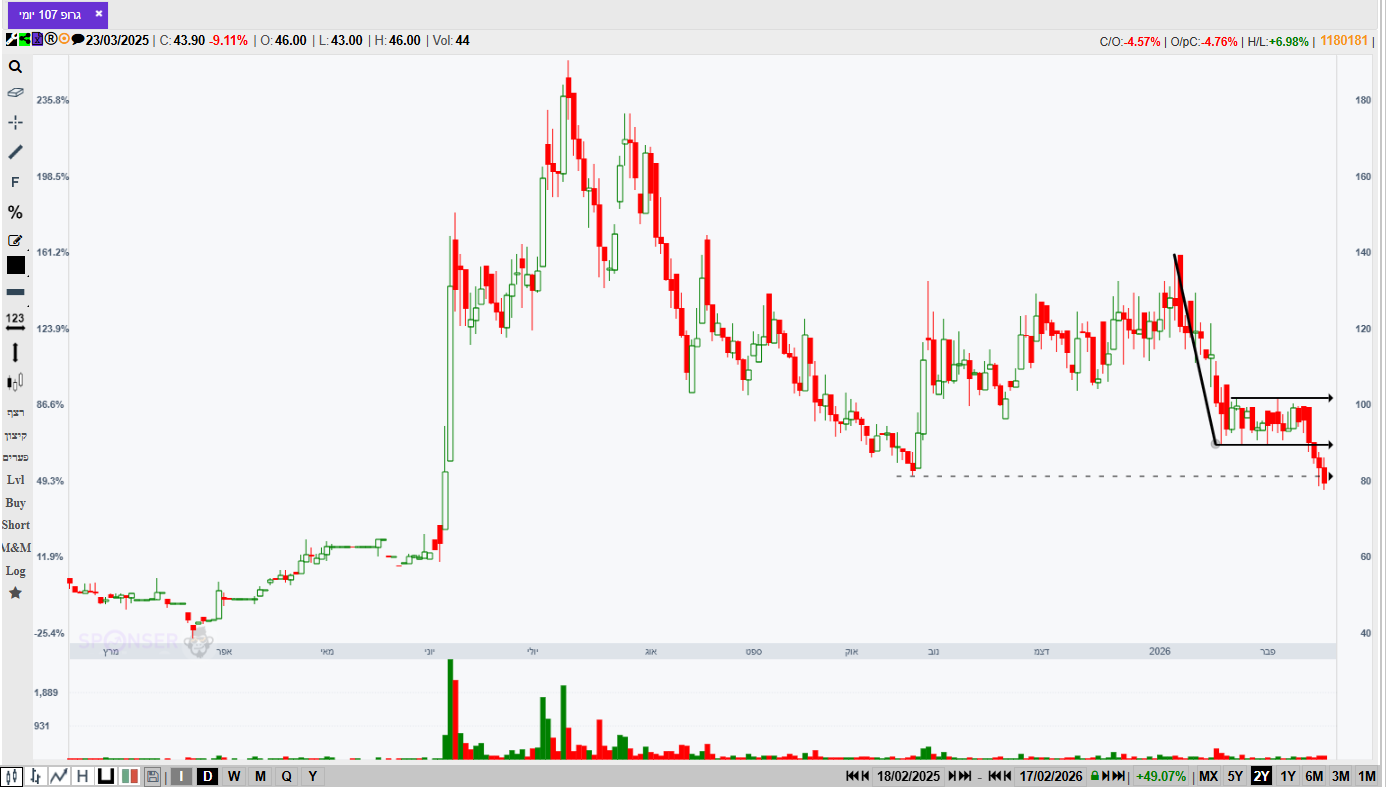Select the eraser tool
This screenshot has height=787, width=1386.
[x=15, y=92]
